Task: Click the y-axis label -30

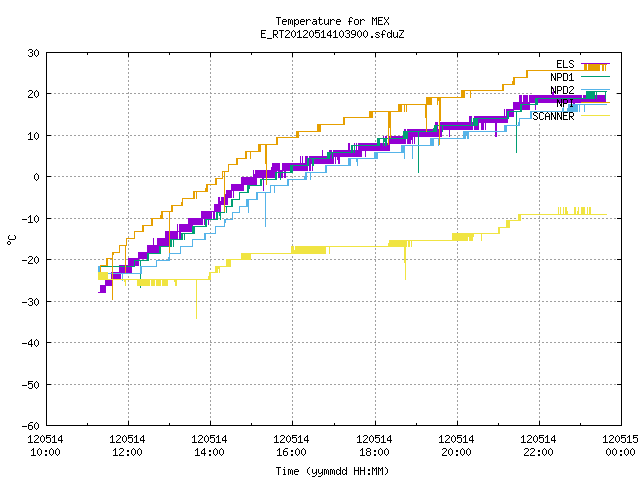Action: 31,302
